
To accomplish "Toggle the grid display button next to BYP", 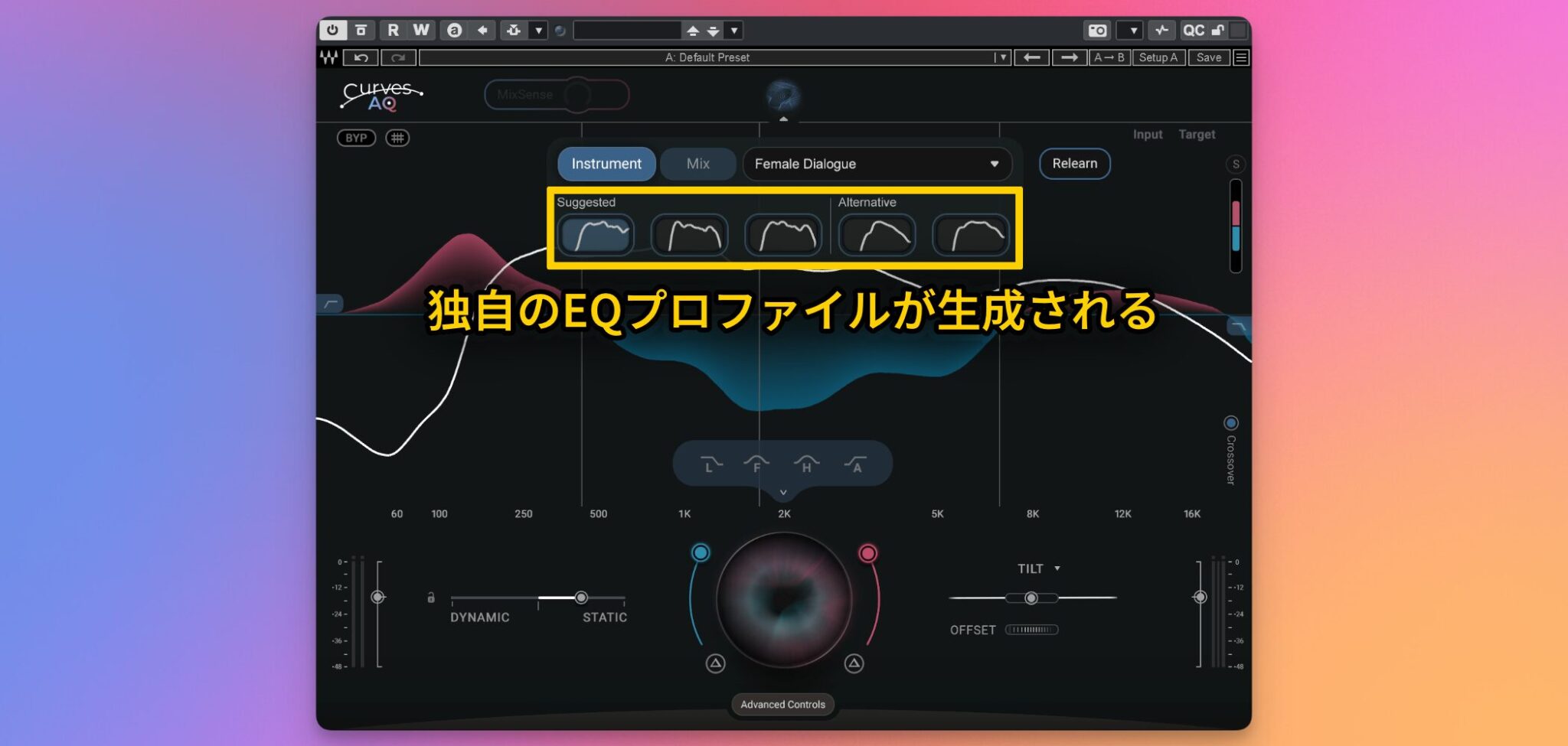I will (397, 138).
